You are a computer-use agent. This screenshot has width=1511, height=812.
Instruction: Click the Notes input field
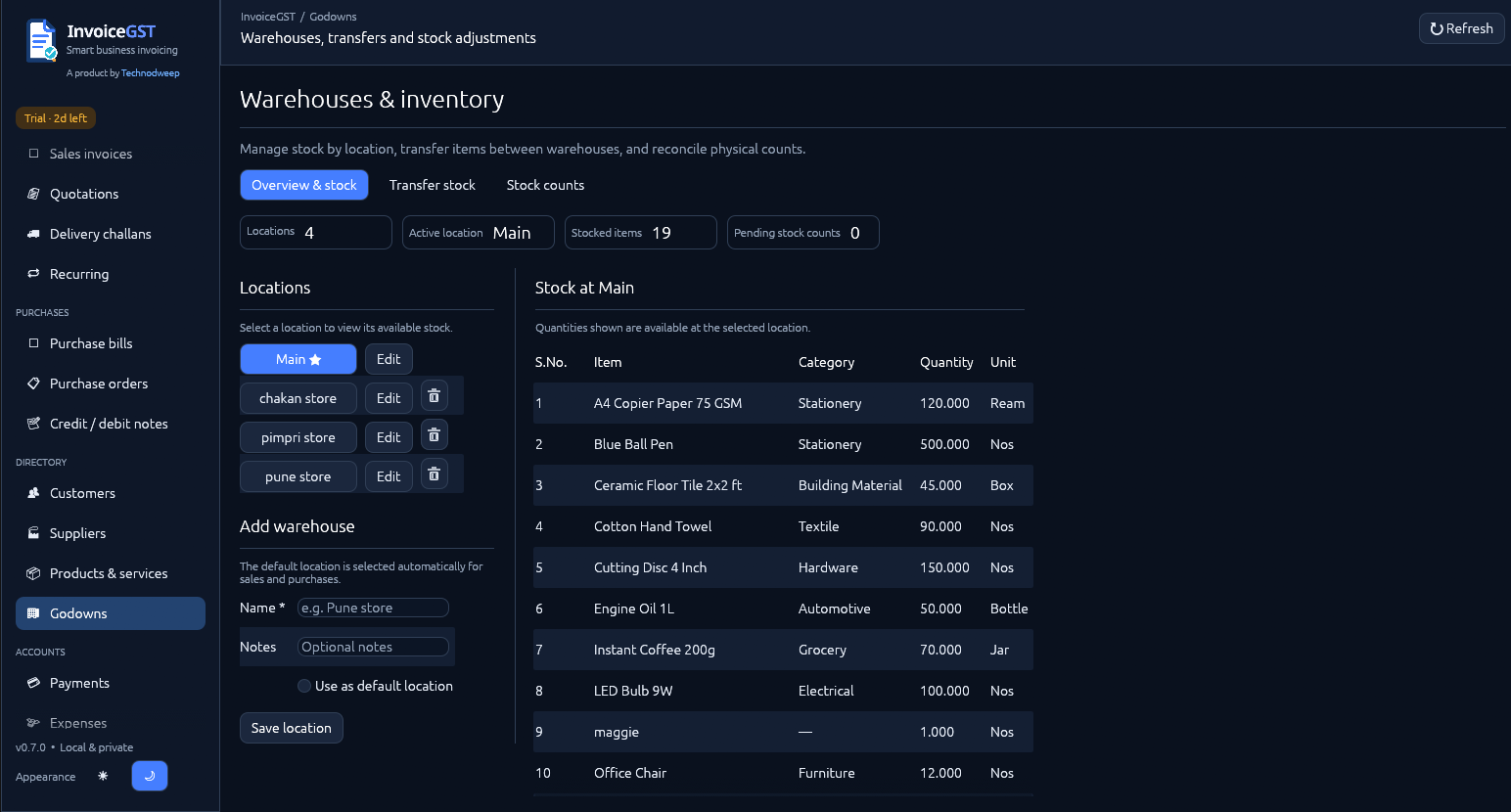[x=373, y=647]
